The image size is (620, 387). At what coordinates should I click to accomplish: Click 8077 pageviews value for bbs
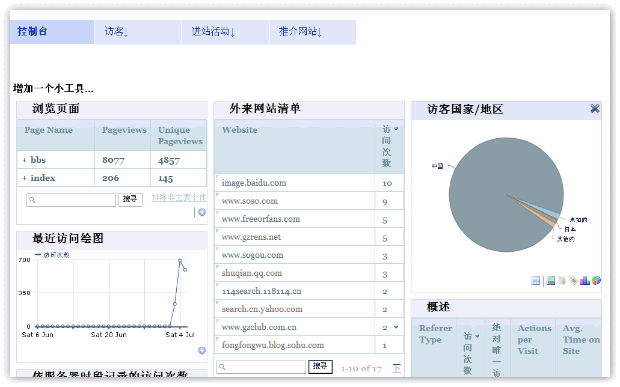pyautogui.click(x=113, y=160)
